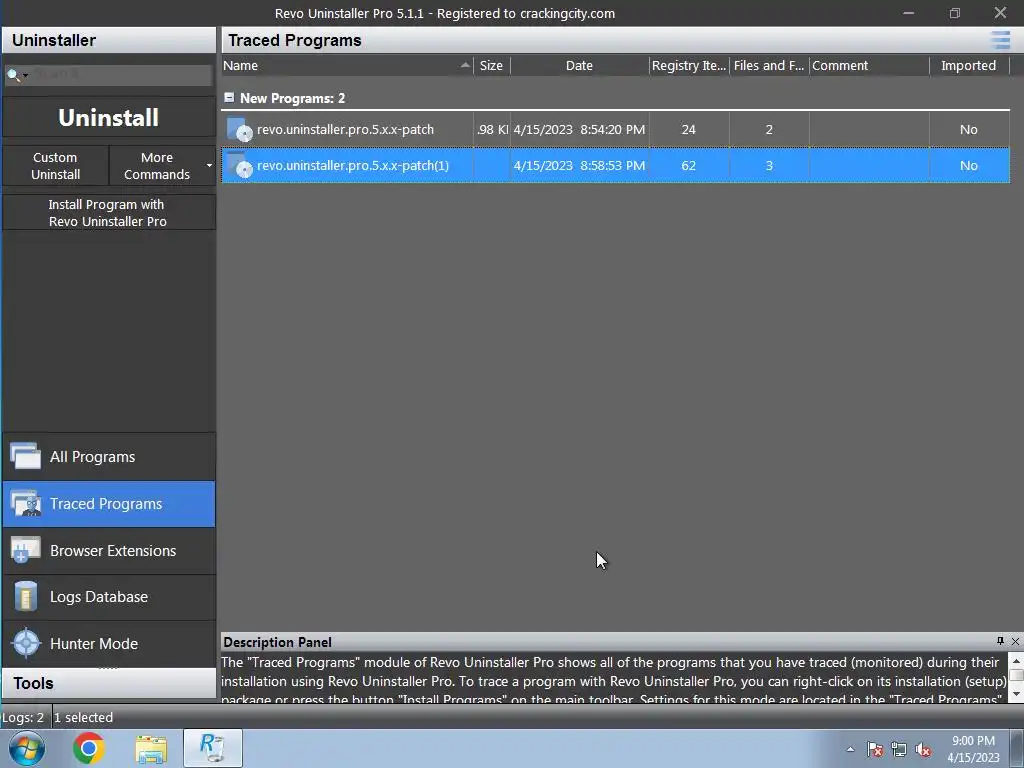
Task: Click date 4/15/2023 8:54:20 PM cell
Action: click(x=579, y=129)
